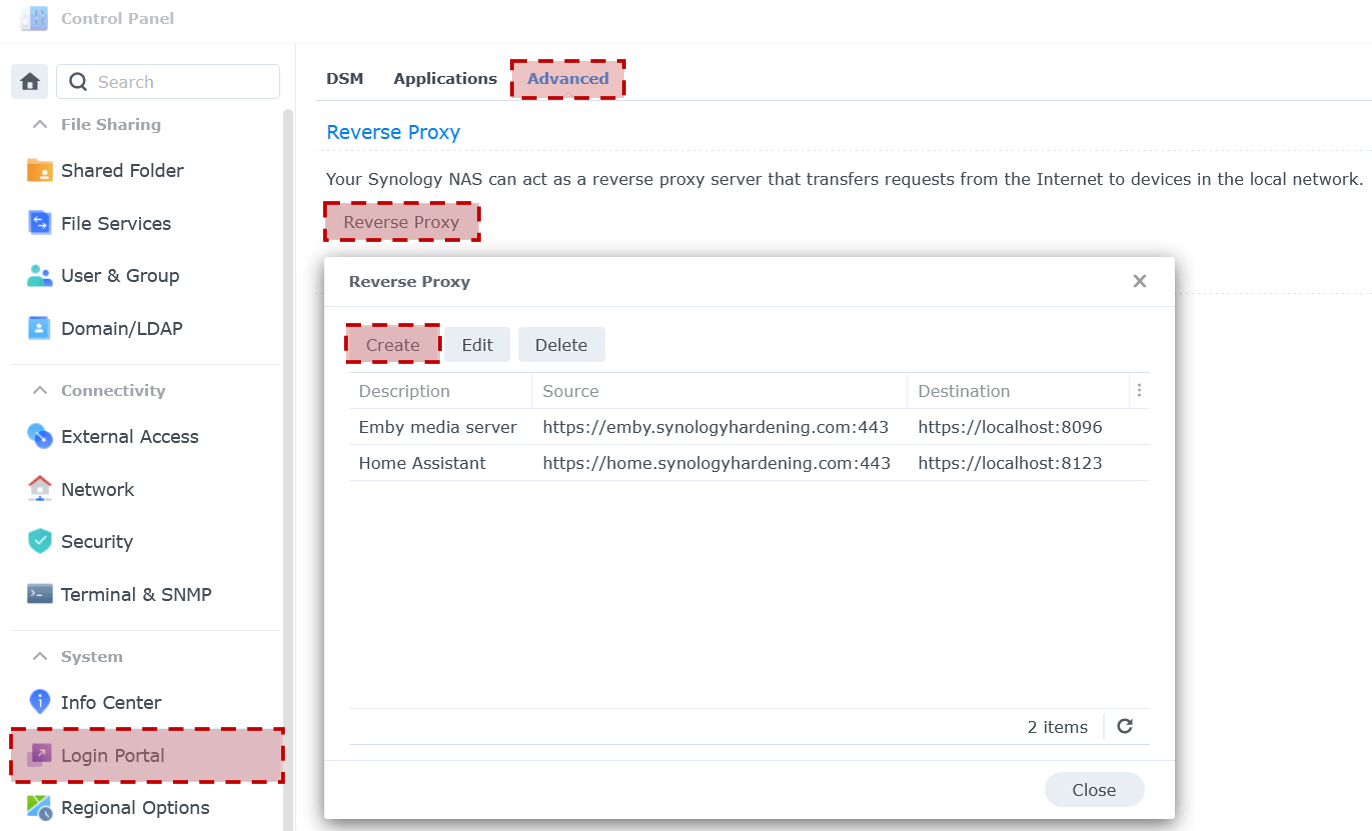Screen dimensions: 1372x831
Task: Click the Control Panel search field
Action: [168, 82]
